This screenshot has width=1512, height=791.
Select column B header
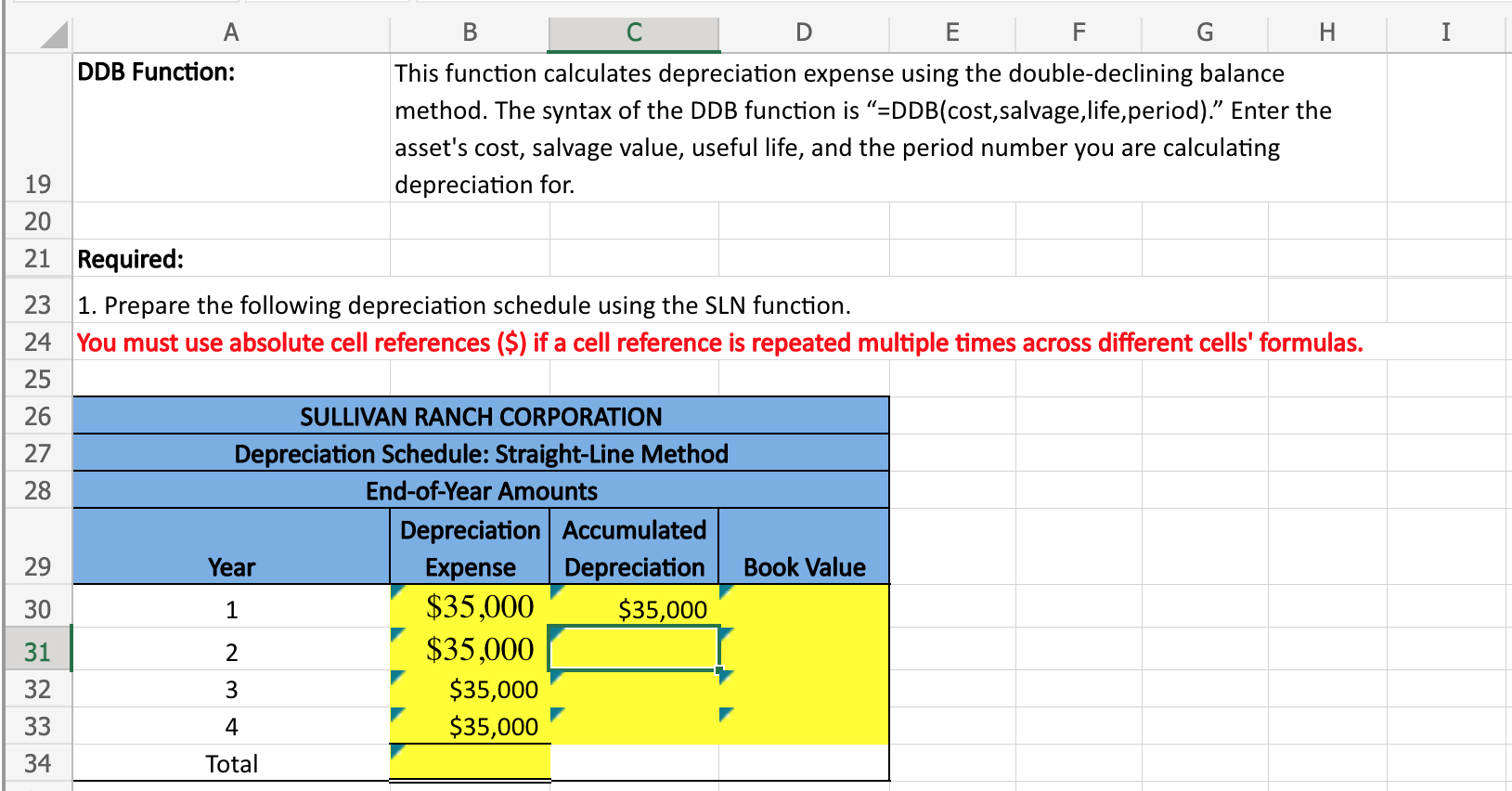tap(470, 32)
